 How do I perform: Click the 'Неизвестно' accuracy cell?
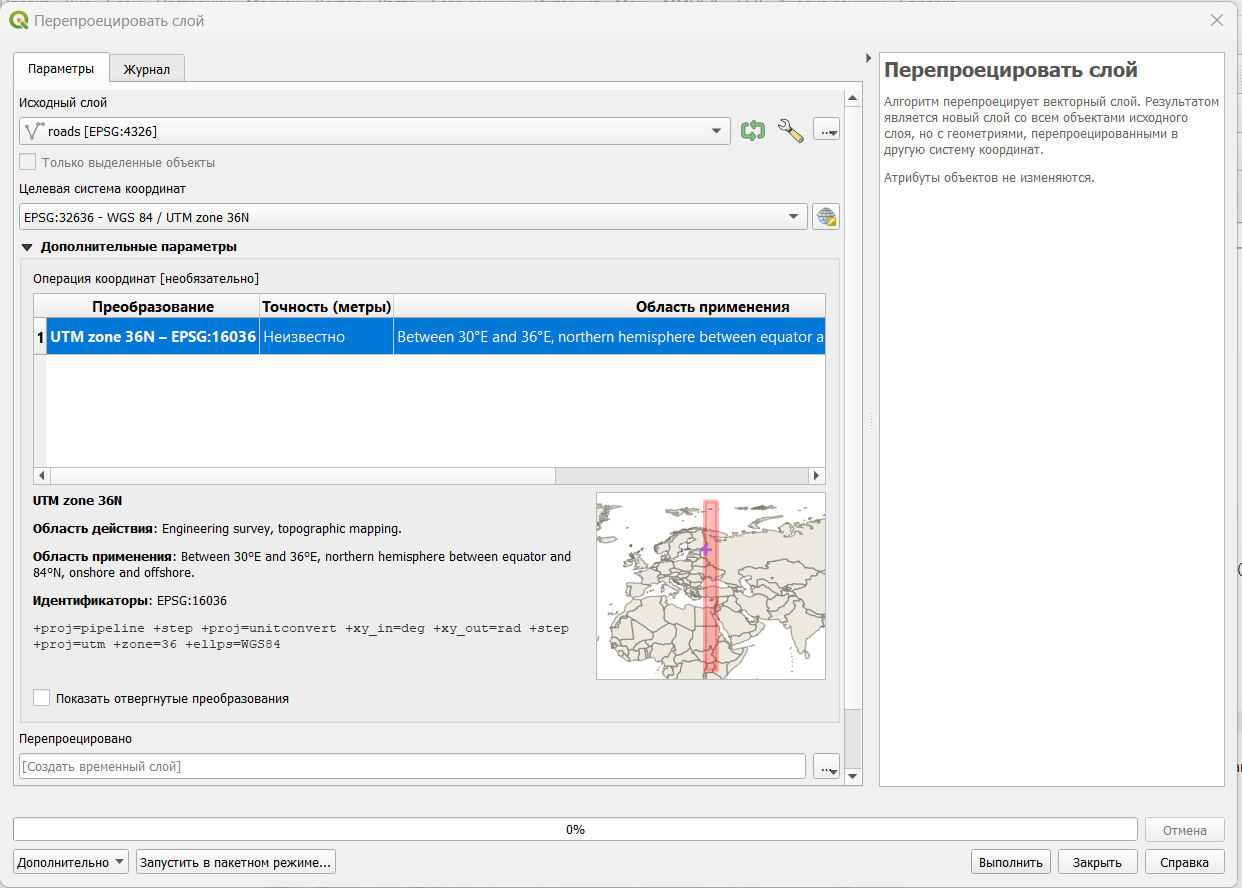pyautogui.click(x=326, y=337)
